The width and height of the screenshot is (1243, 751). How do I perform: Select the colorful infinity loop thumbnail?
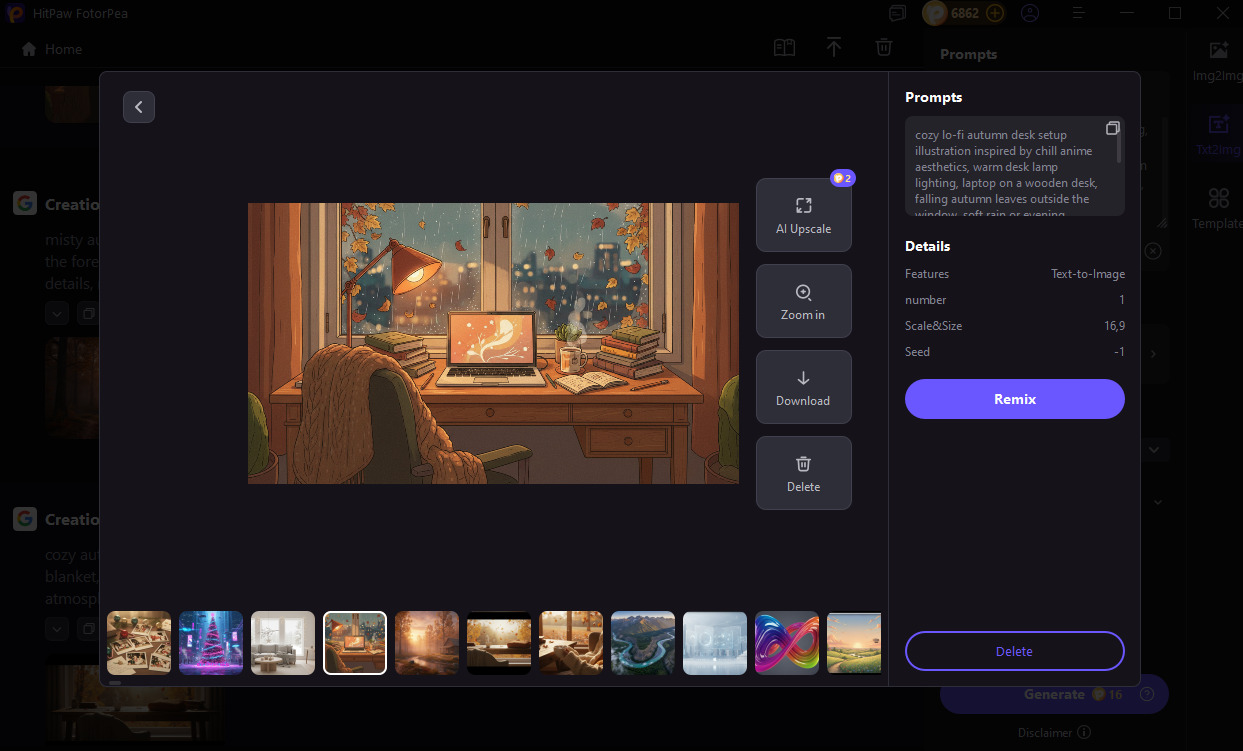787,643
